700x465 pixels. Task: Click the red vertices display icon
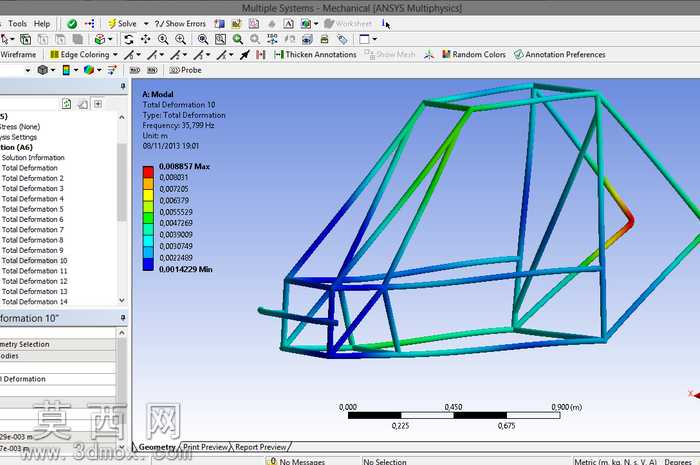(x=261, y=54)
